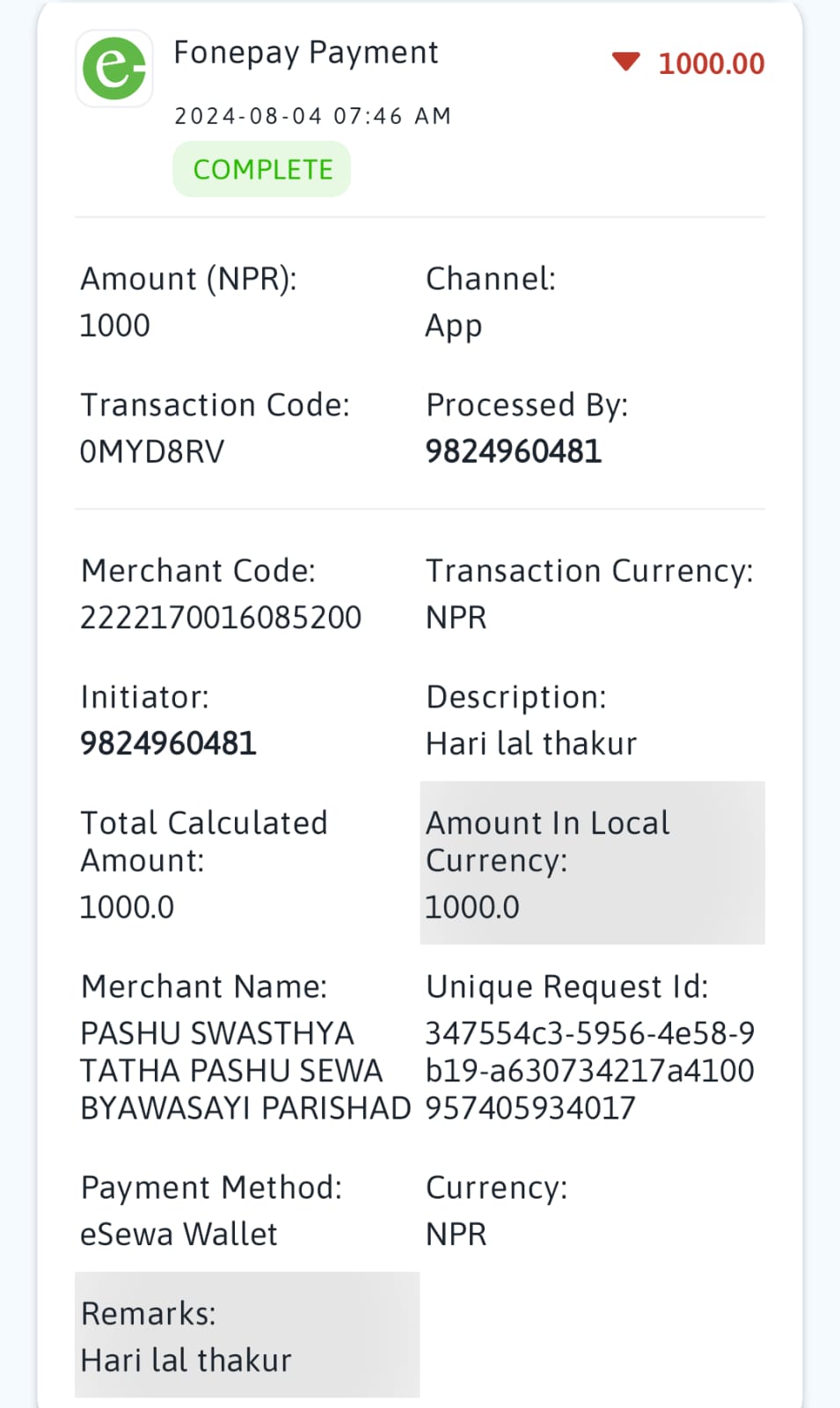
Task: Tap merchant name PASHU SWASTHYA TATHA PASHU SEWA
Action: pos(245,1070)
